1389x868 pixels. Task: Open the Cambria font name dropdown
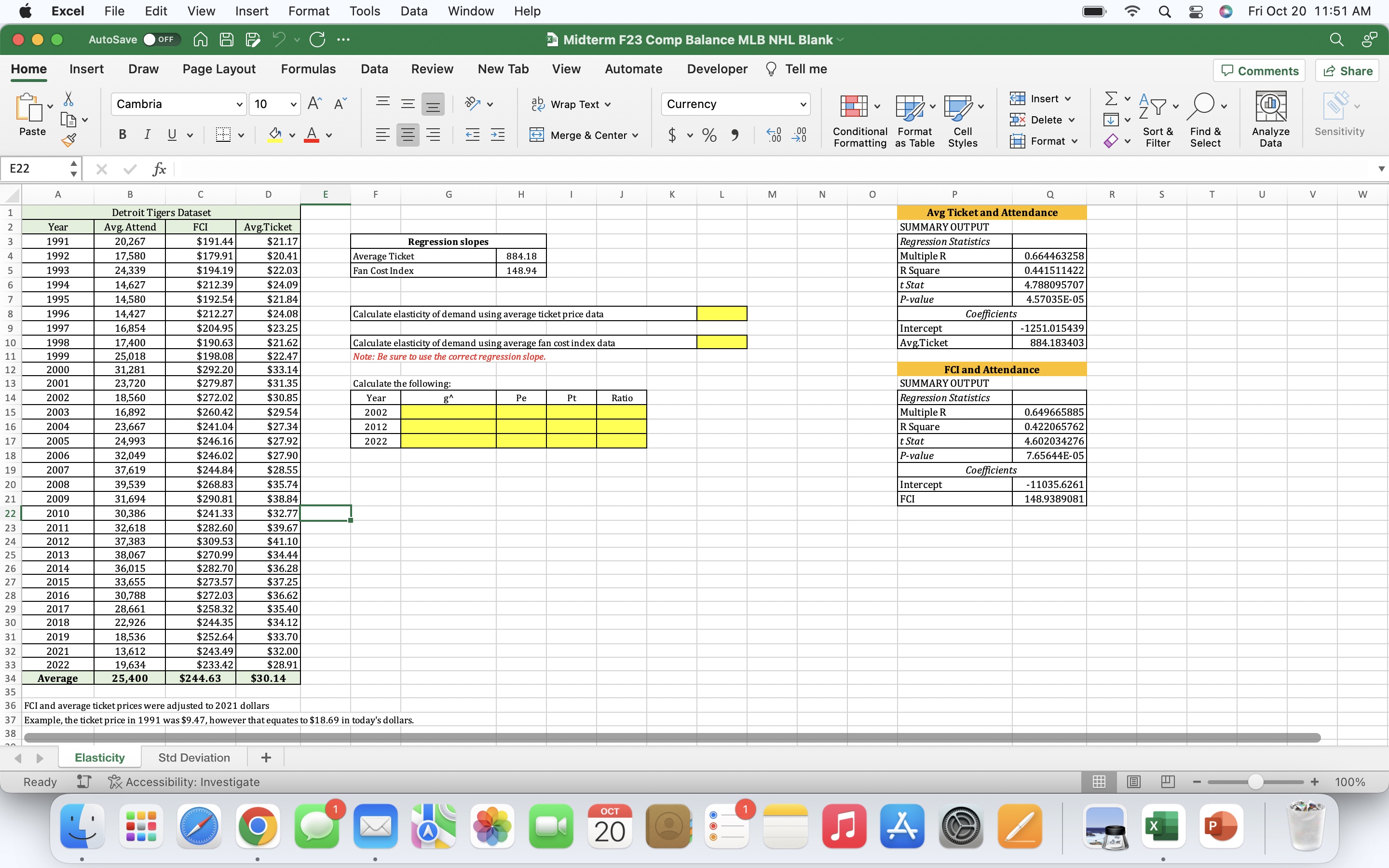[239, 105]
